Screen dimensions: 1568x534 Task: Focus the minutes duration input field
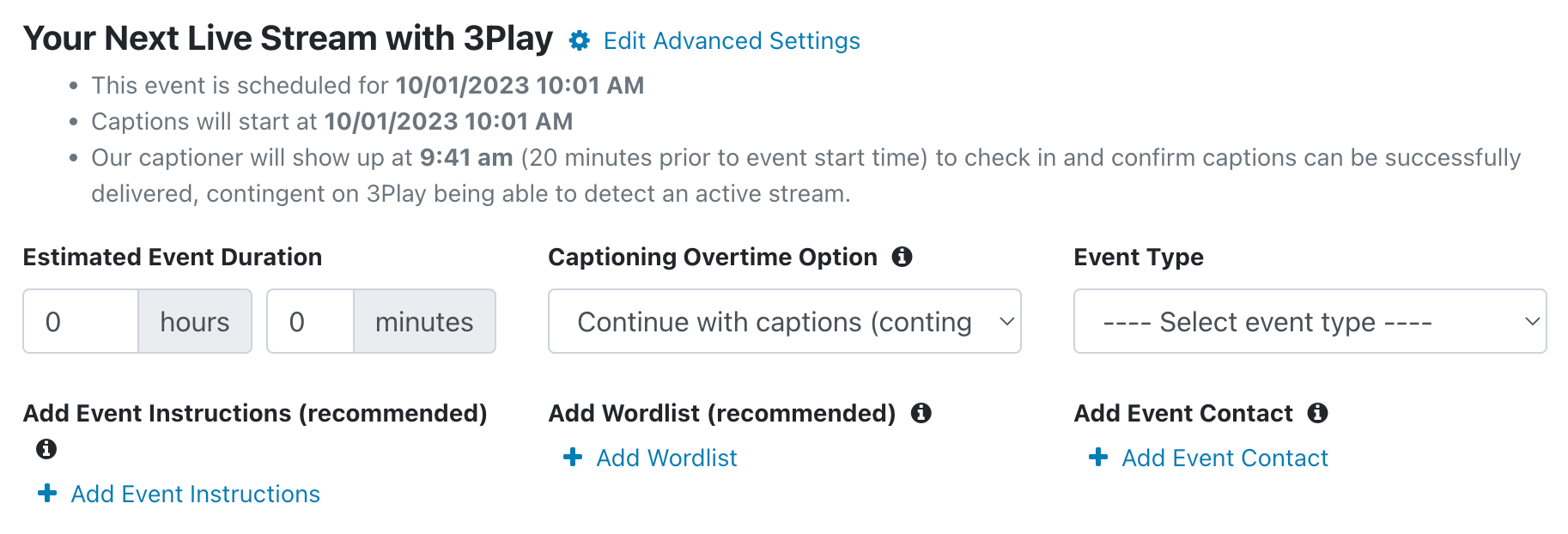pyautogui.click(x=310, y=321)
